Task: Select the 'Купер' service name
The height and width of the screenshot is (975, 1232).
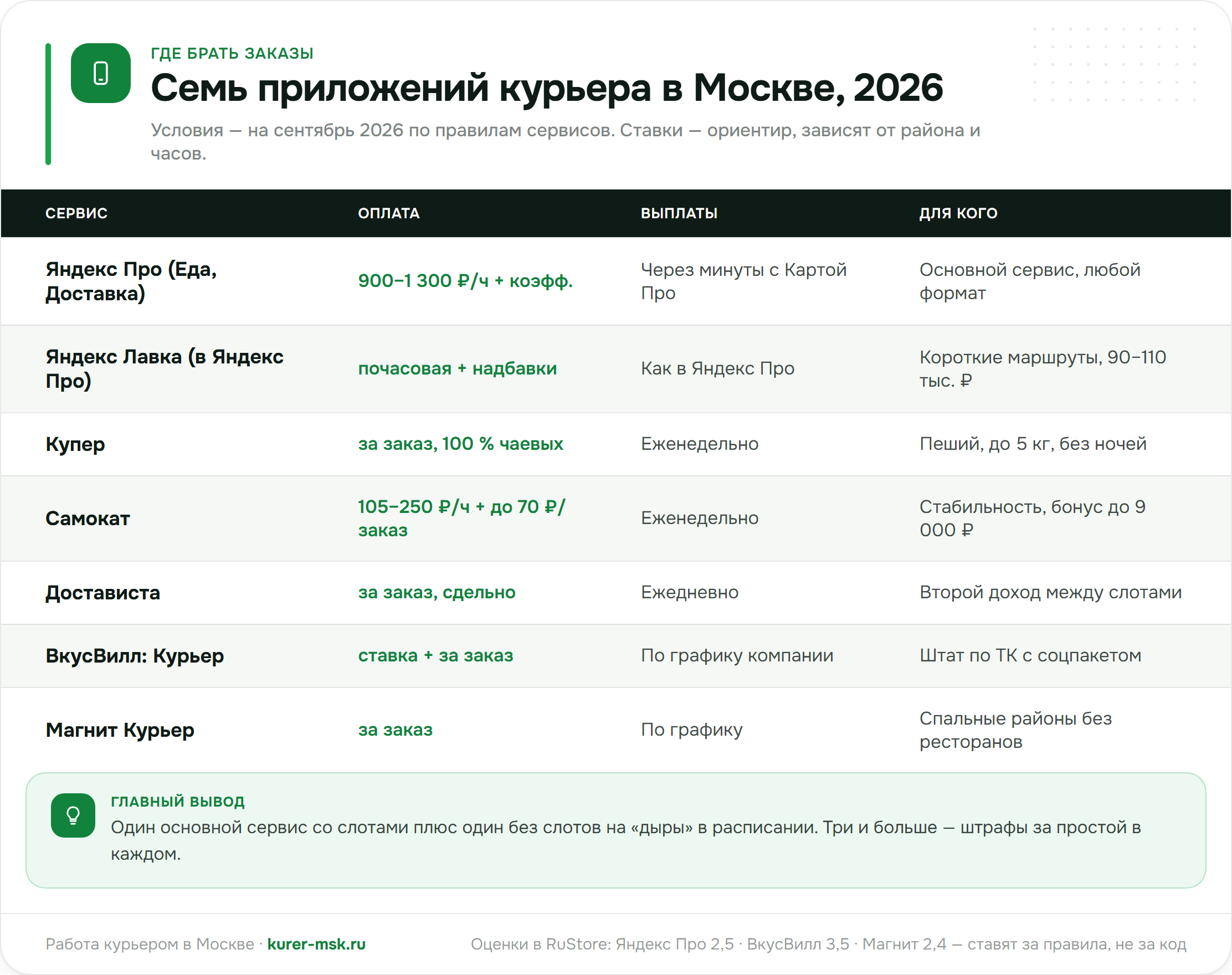Action: 75,444
